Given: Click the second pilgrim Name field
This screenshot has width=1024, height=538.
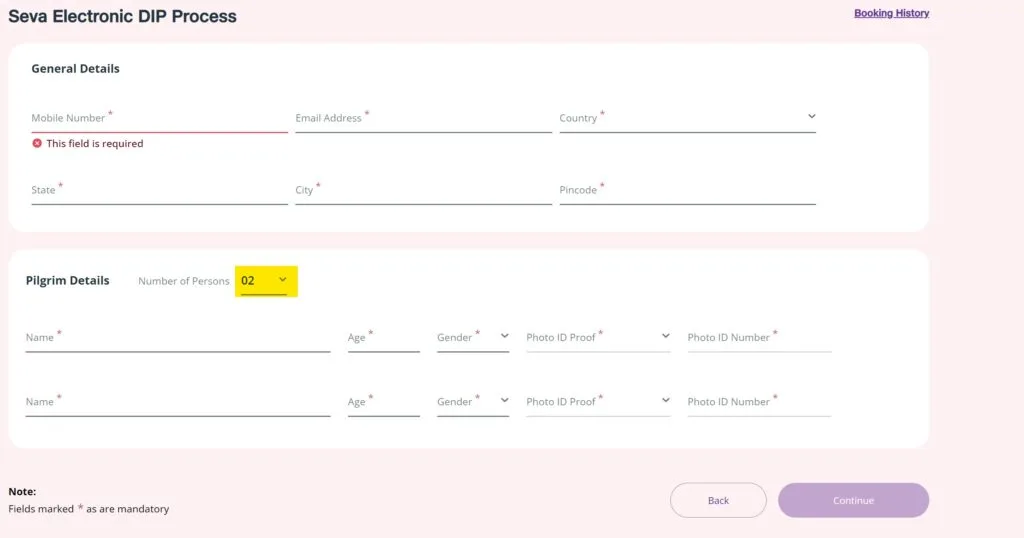Looking at the screenshot, I should coord(177,402).
